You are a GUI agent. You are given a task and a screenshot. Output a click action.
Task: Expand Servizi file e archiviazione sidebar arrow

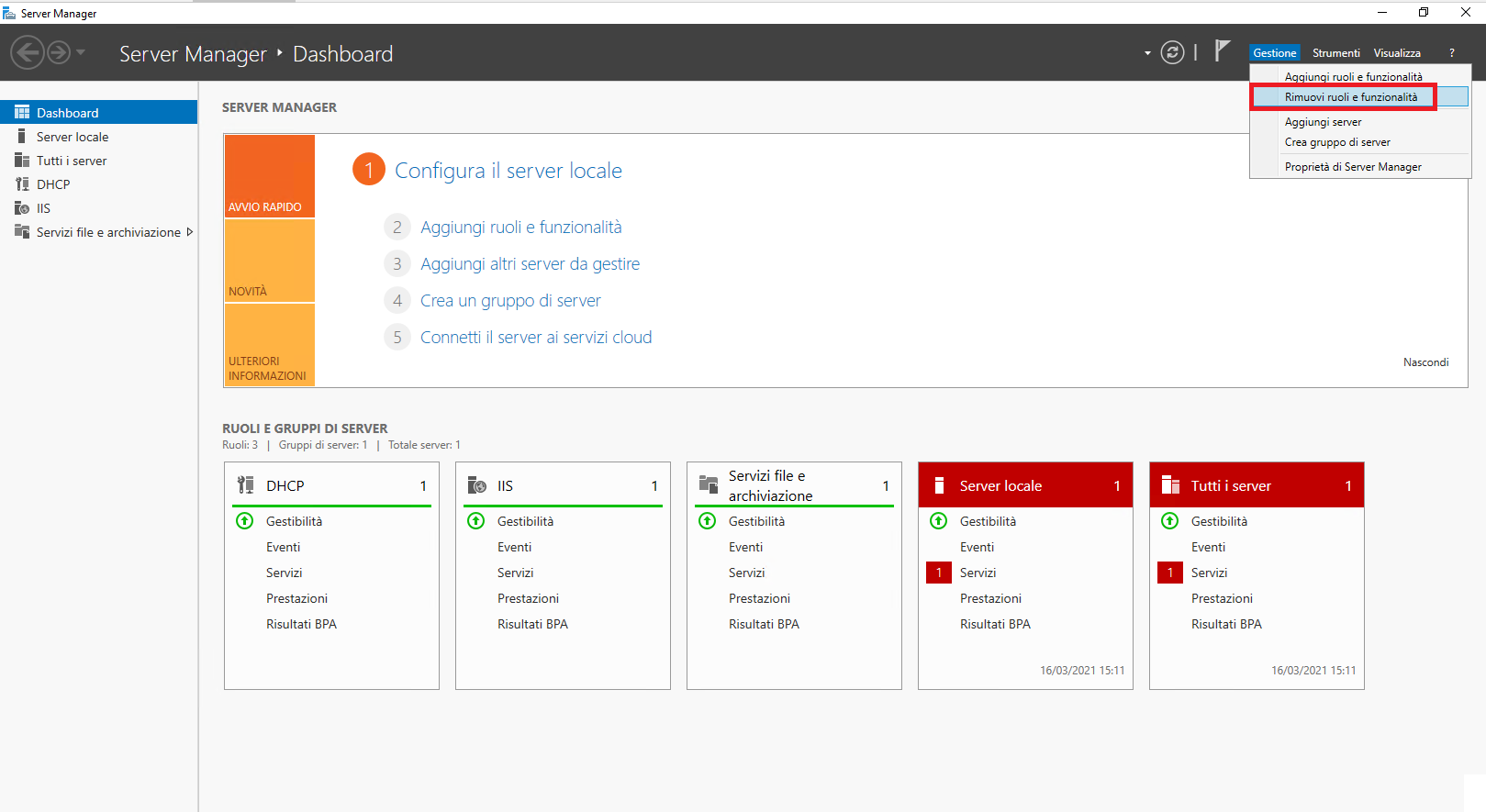190,232
